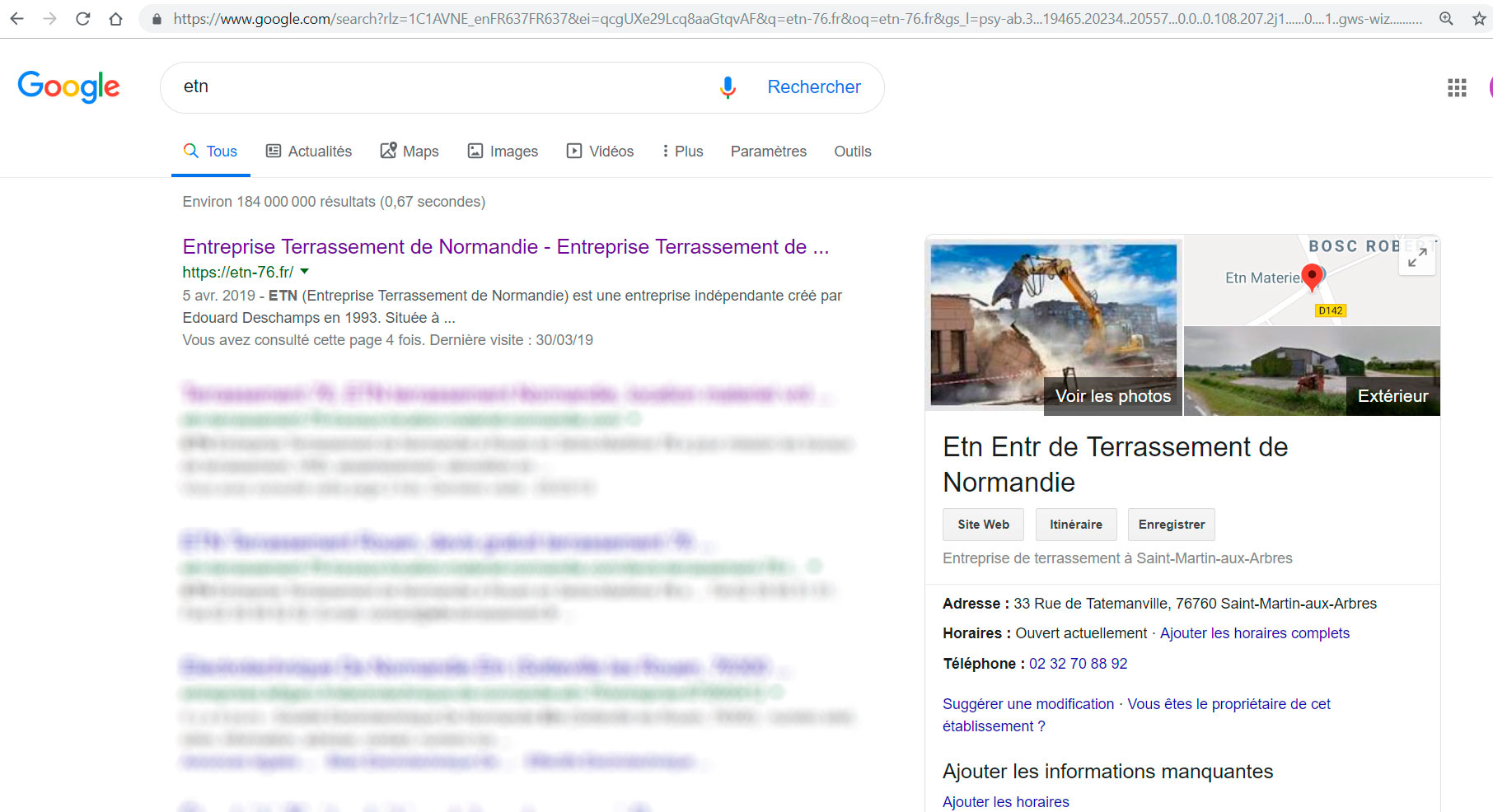Click the Ouvert actuellement hours text

[x=1081, y=633]
